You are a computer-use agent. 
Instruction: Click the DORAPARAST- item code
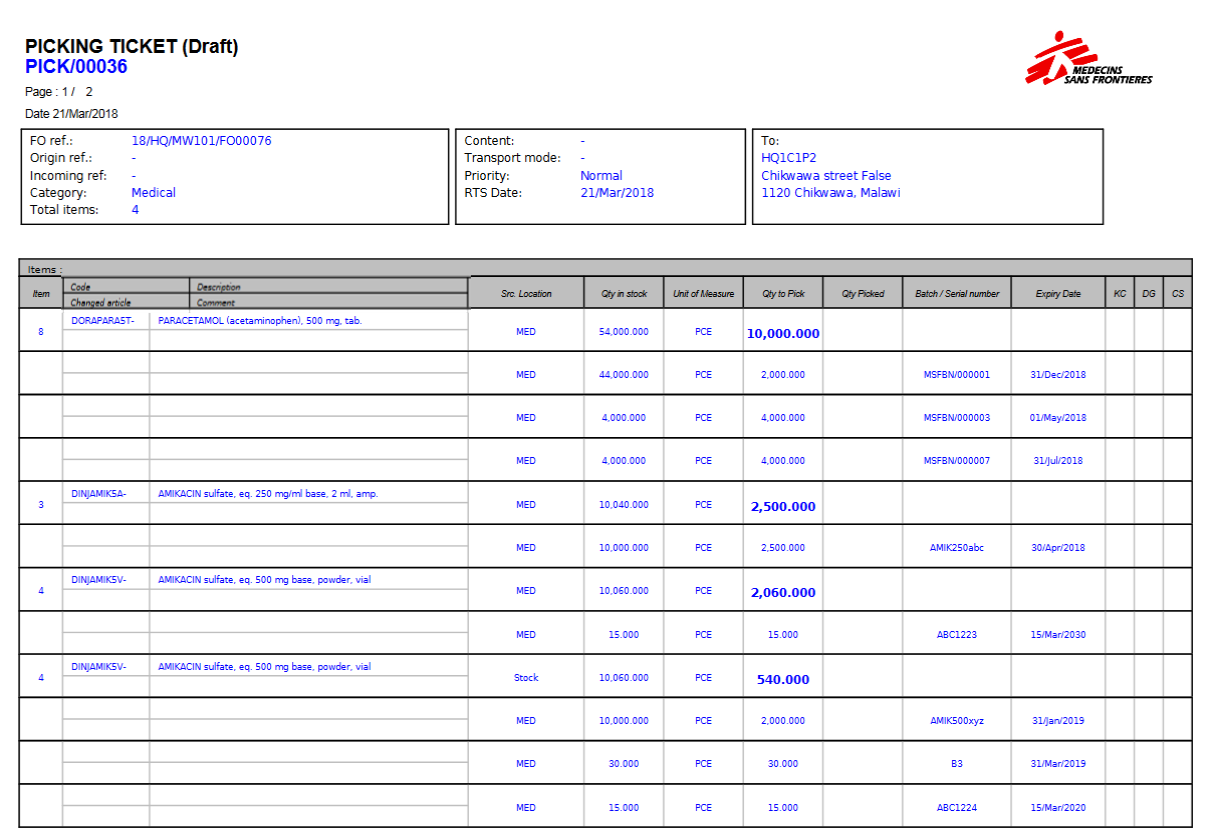point(103,321)
